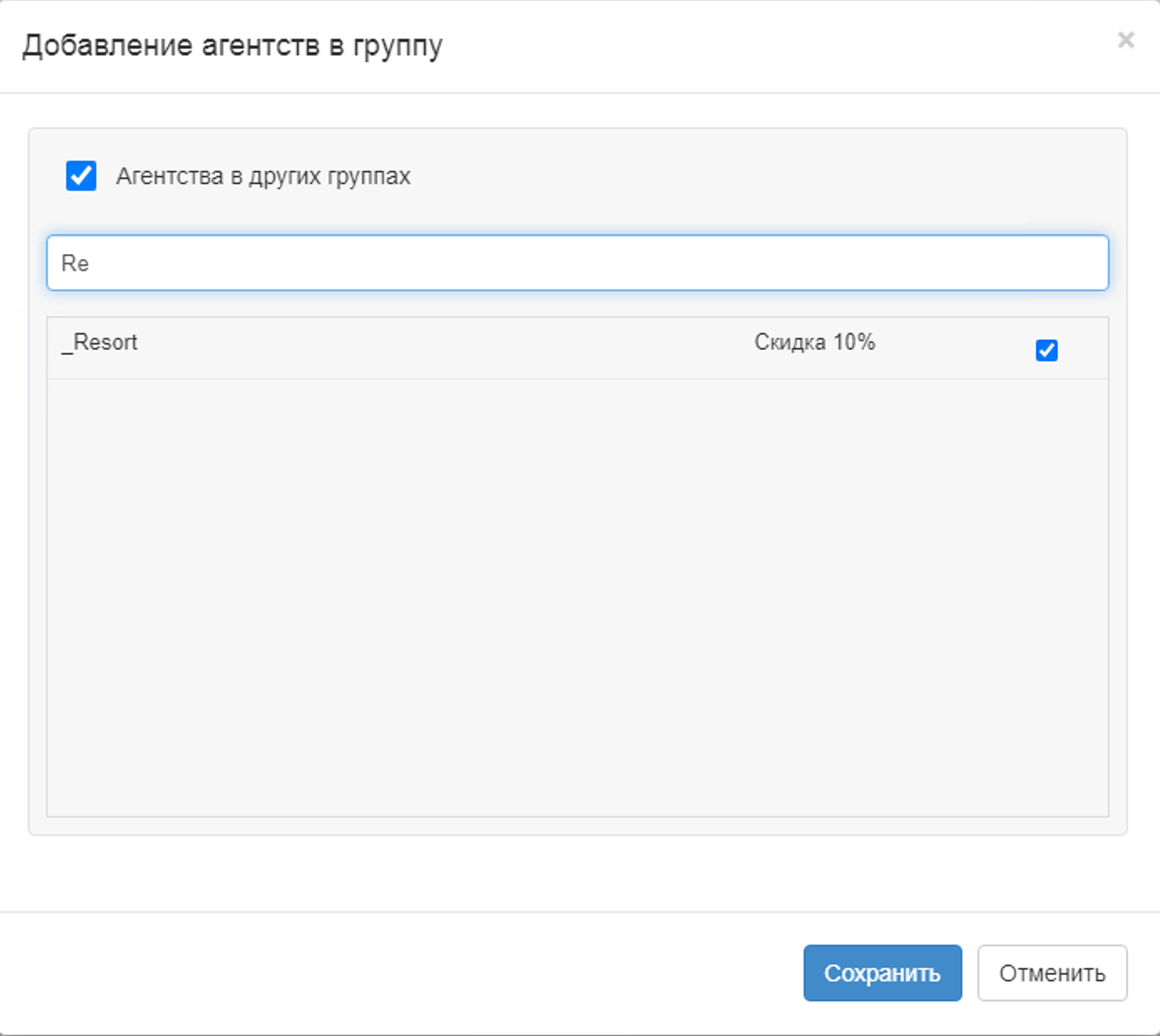Viewport: 1160px width, 1036px height.
Task: Dismiss the add-agencies modal via the cross
Action: pos(1126,40)
